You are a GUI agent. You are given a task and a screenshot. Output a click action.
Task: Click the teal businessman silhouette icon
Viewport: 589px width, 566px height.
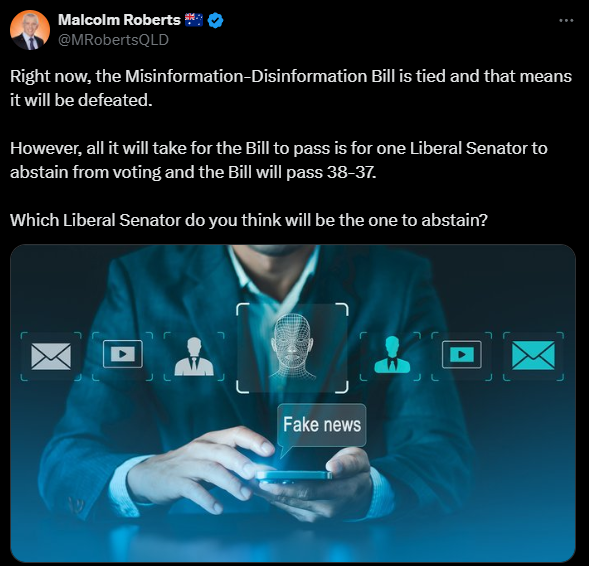pos(392,355)
